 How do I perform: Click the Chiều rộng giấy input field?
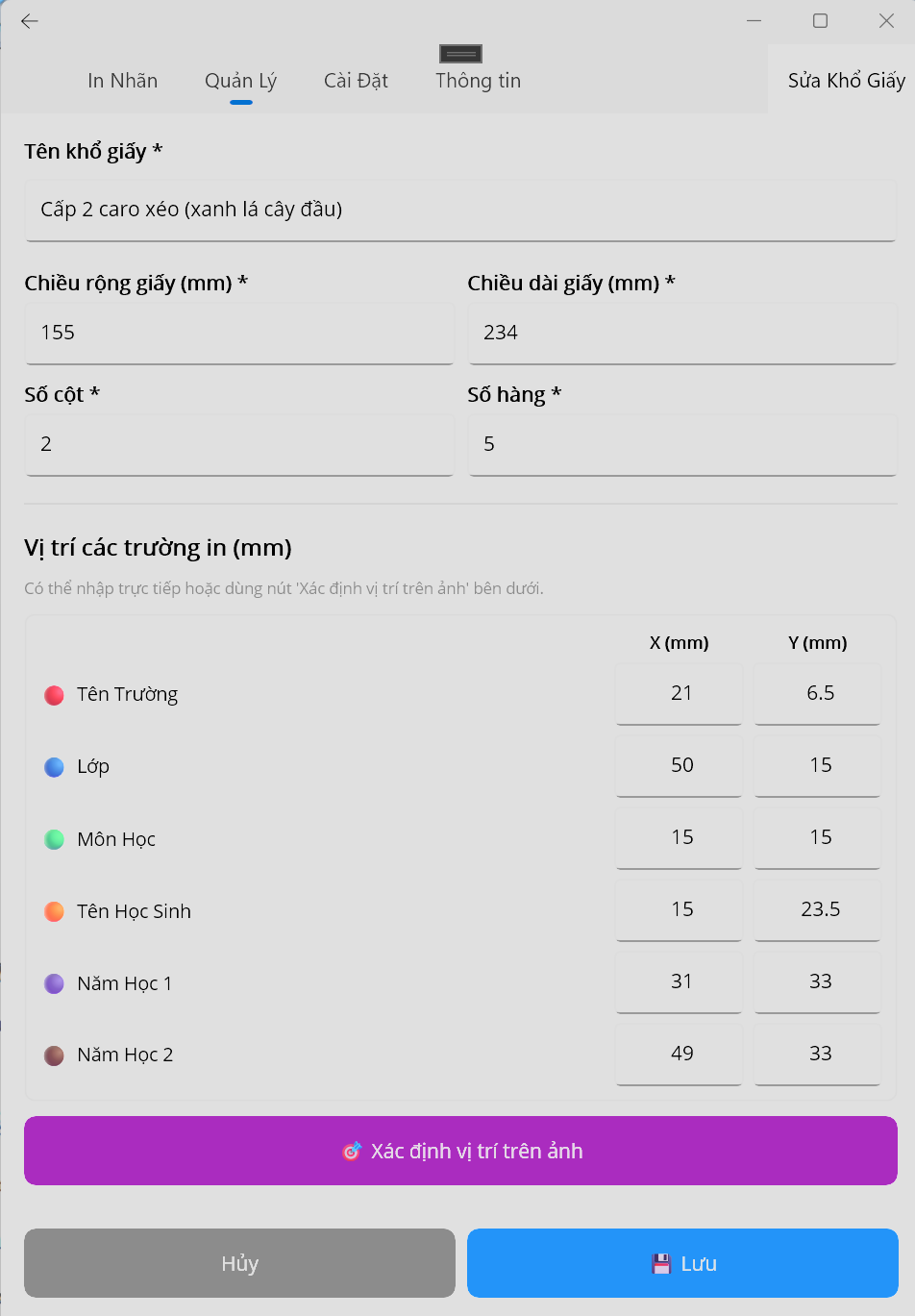coord(239,333)
